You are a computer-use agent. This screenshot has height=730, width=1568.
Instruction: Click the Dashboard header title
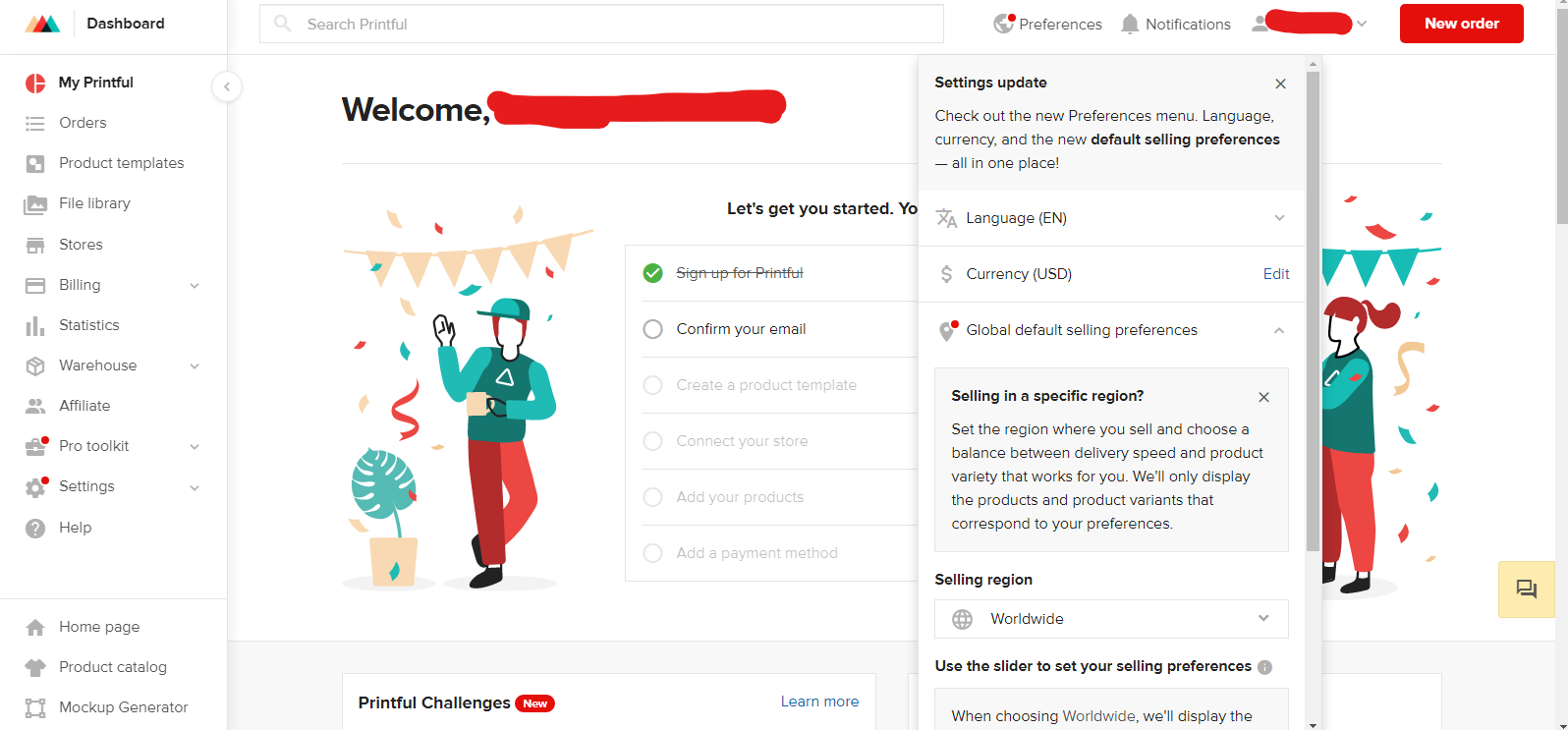coord(126,24)
